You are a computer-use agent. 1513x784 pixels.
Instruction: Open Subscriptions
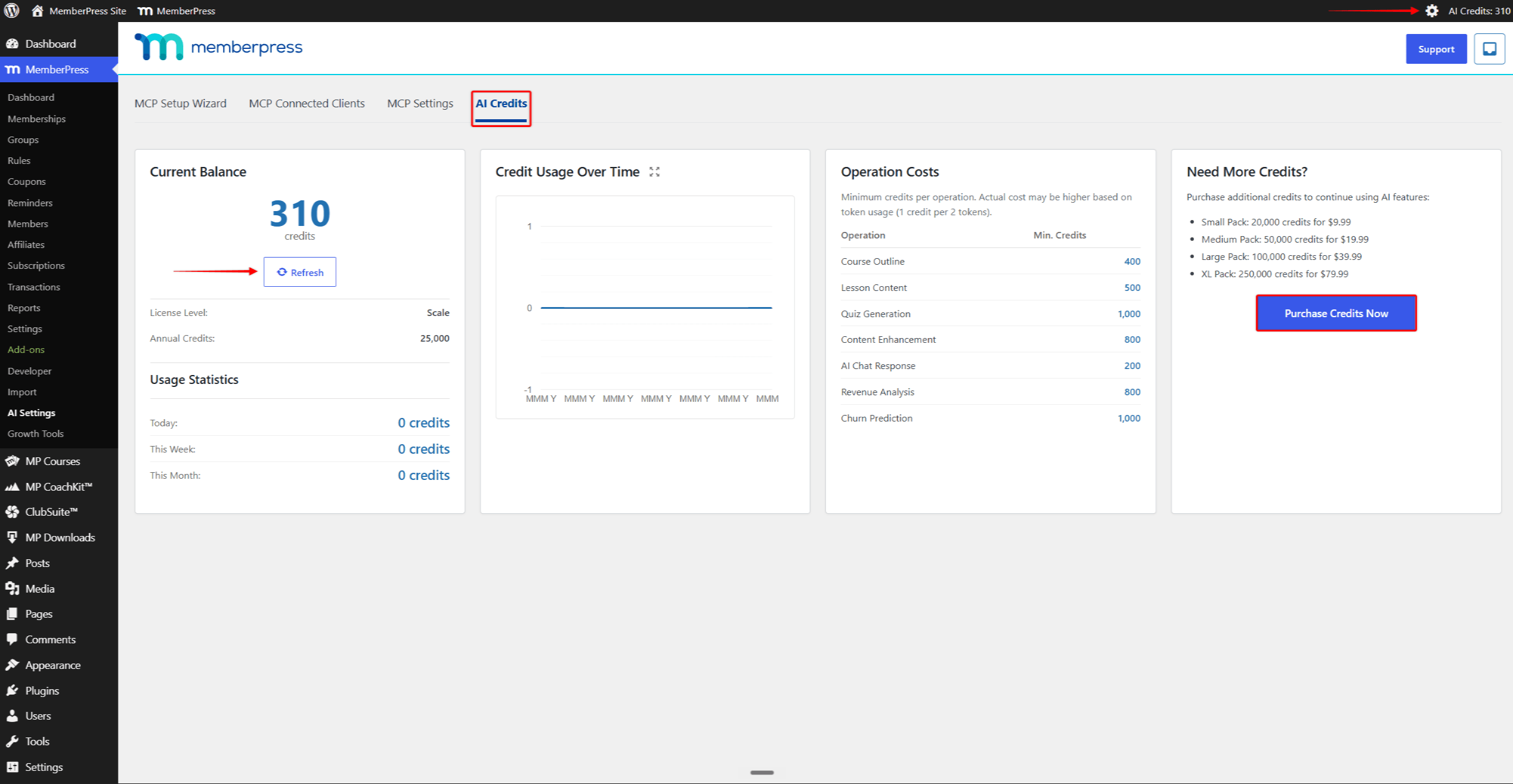click(x=36, y=265)
